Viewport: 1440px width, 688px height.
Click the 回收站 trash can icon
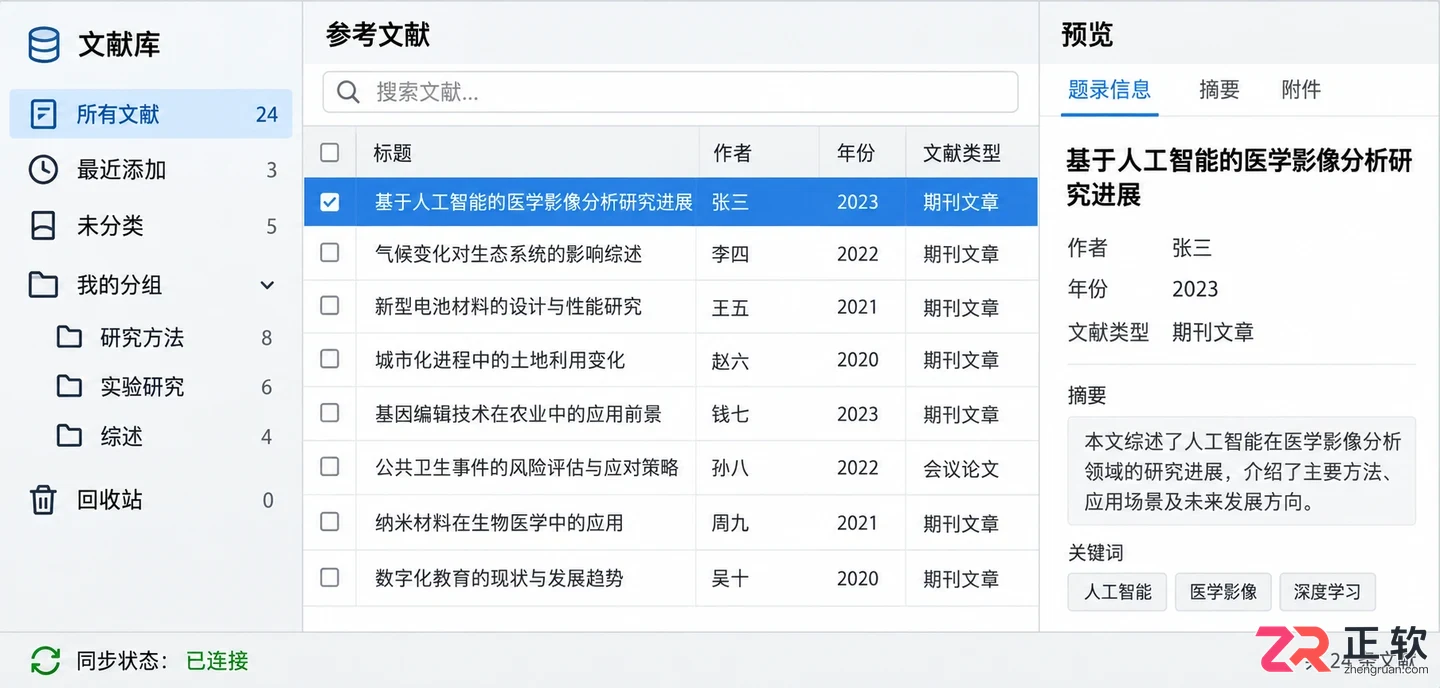coord(43,499)
